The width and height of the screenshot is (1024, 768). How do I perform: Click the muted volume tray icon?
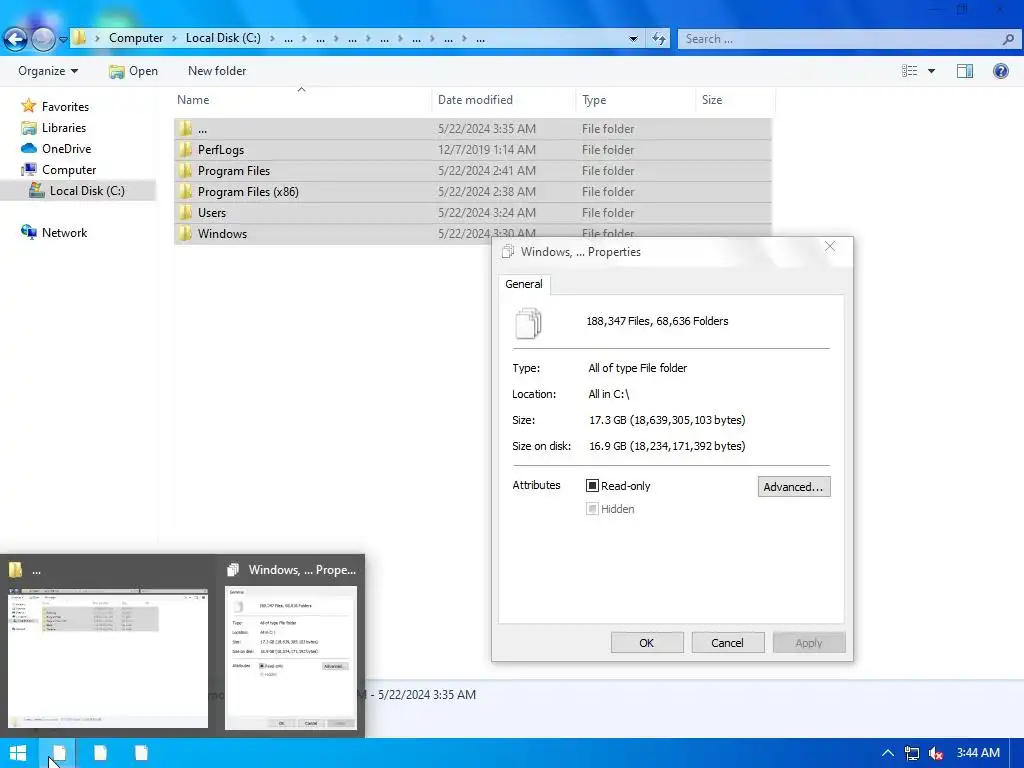click(x=935, y=753)
